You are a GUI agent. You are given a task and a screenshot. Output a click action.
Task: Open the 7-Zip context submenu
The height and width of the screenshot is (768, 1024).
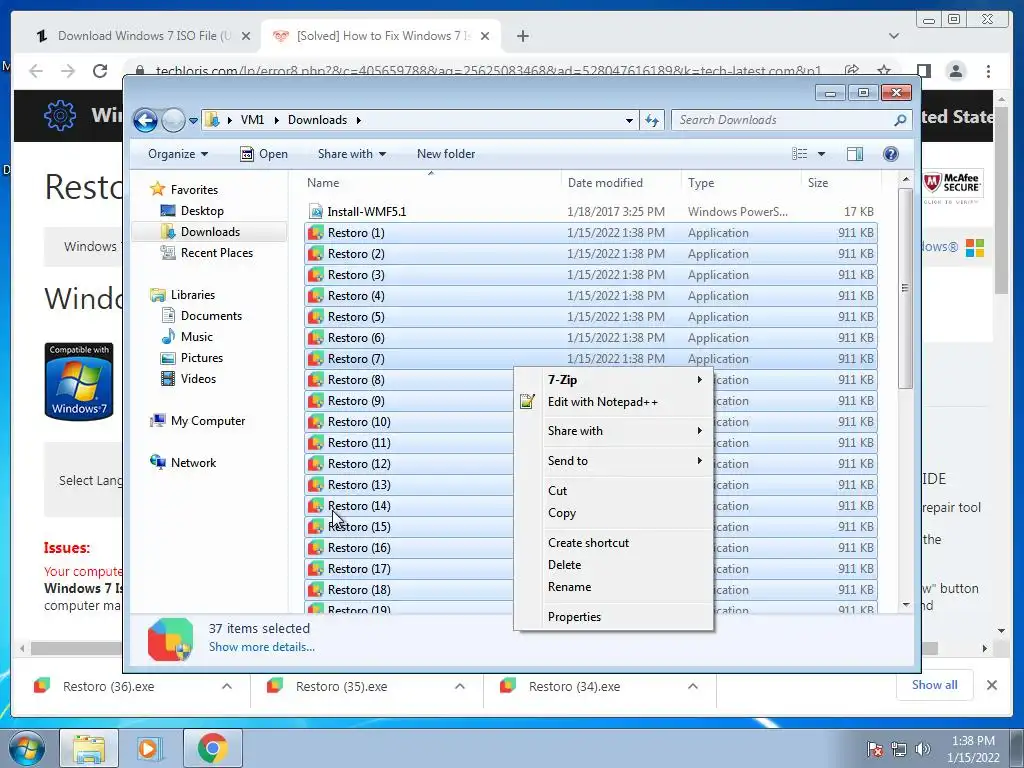614,379
